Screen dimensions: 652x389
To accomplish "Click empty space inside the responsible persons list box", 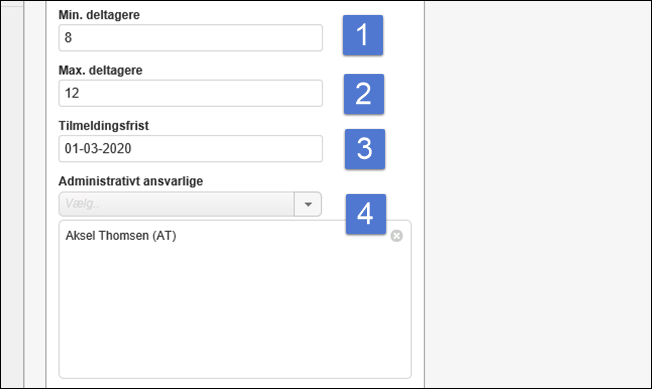I will pyautogui.click(x=235, y=312).
